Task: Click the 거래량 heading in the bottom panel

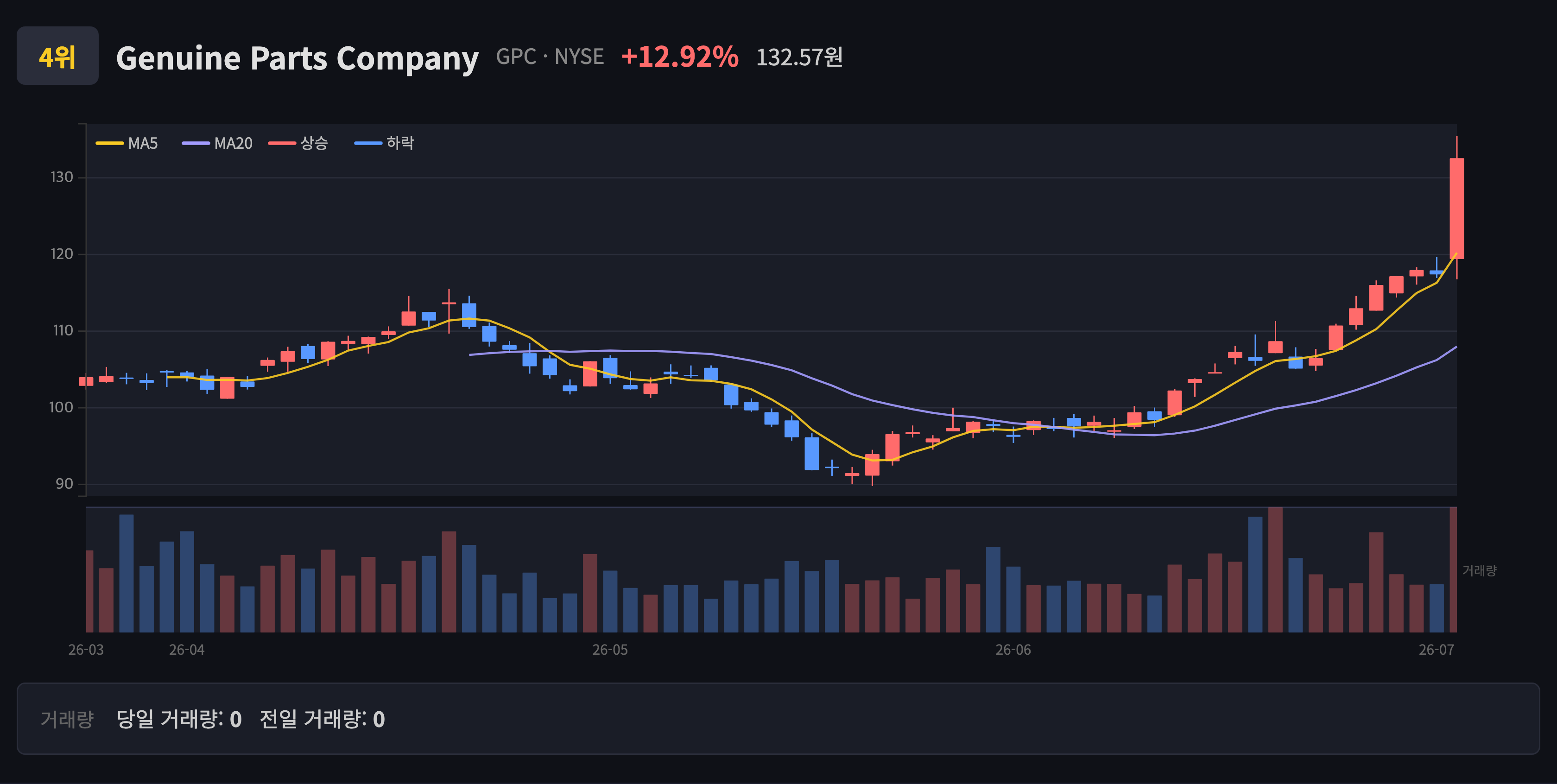Action: 67,719
